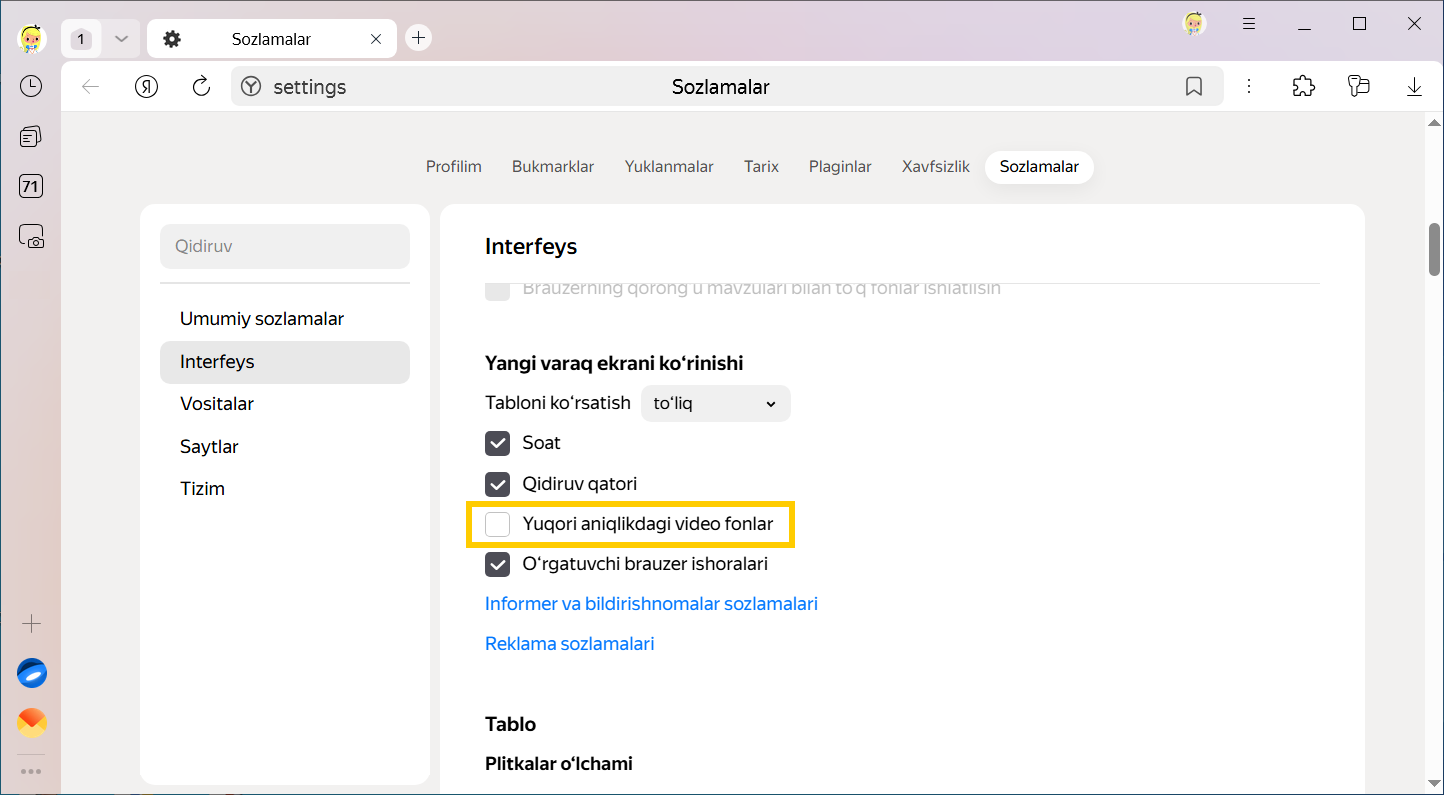The image size is (1444, 795).
Task: Reload page with the refresh icon
Action: (201, 87)
